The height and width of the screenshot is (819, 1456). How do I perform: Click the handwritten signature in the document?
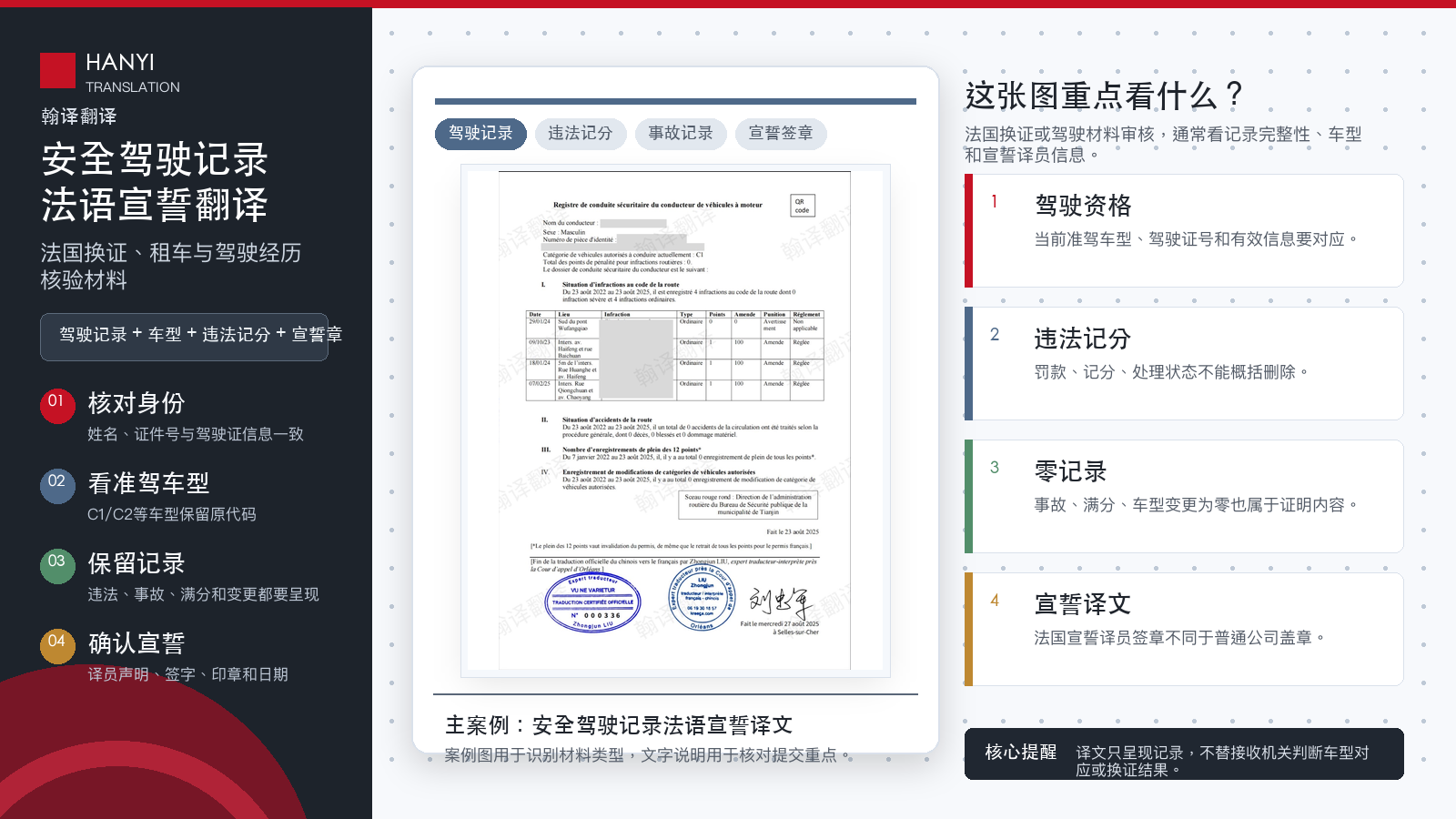pyautogui.click(x=780, y=602)
